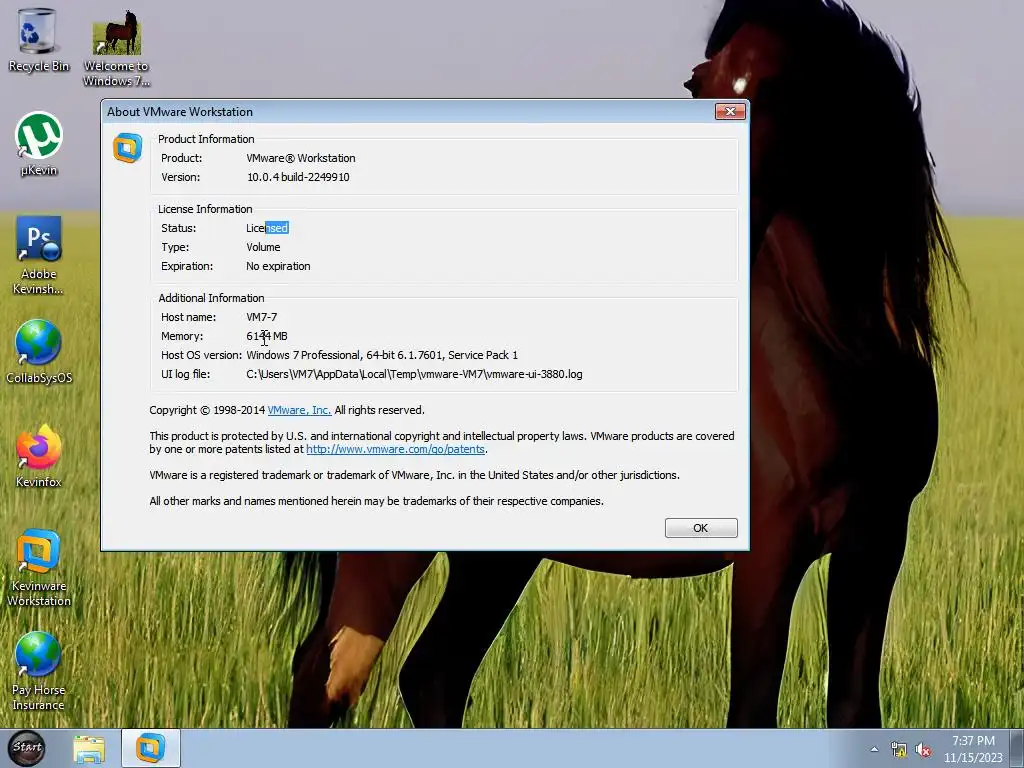Click the Product Information group label

(x=206, y=139)
